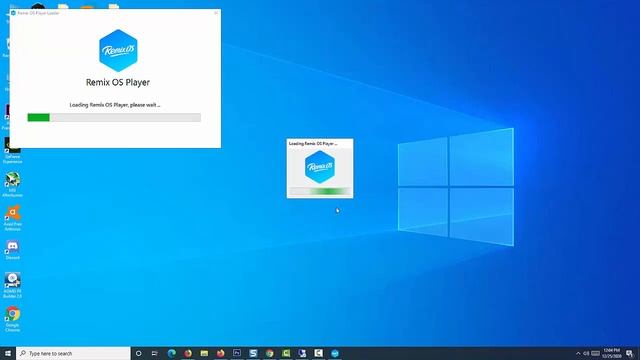Open the Action Center notifications icon

(630, 353)
